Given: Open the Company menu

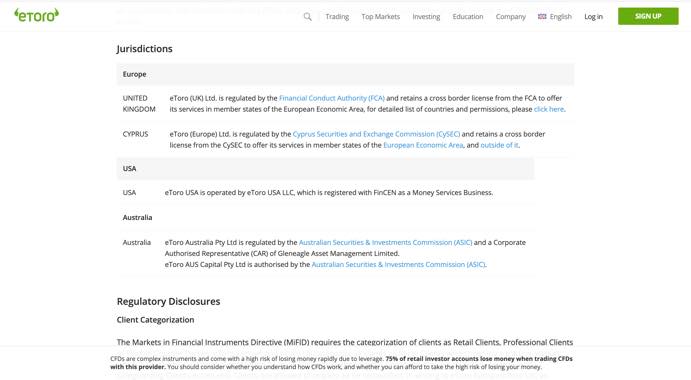Looking at the screenshot, I should [x=510, y=17].
